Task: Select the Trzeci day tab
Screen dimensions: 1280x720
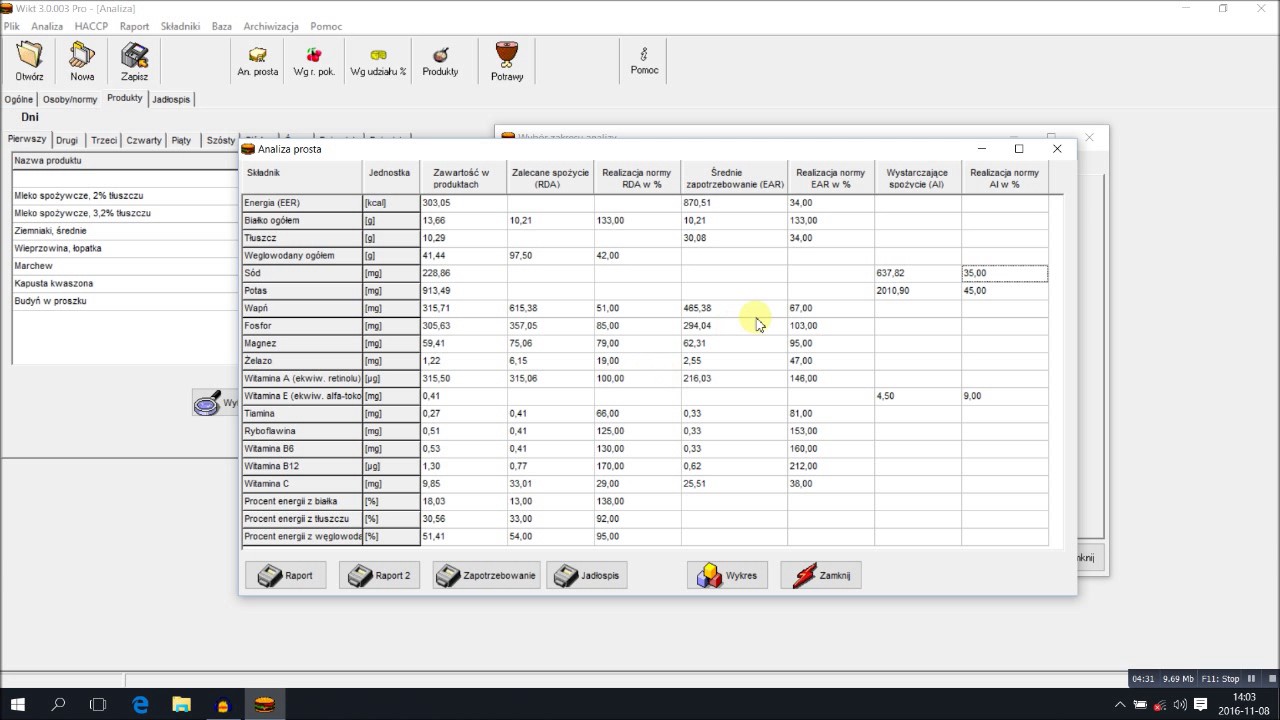Action: [104, 141]
